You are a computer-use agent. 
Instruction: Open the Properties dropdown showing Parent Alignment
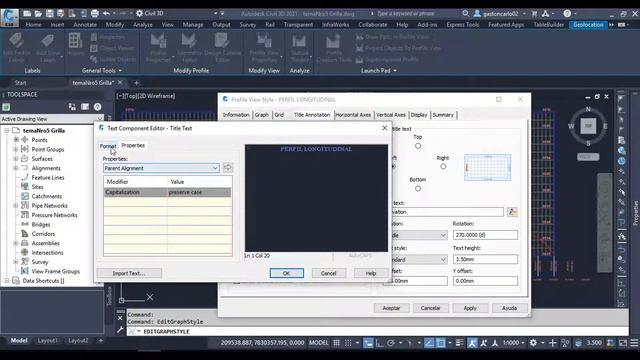[x=161, y=168]
